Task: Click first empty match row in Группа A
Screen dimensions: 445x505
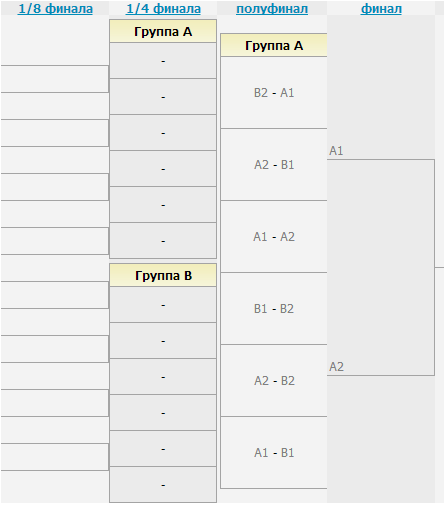Action: click(x=163, y=61)
